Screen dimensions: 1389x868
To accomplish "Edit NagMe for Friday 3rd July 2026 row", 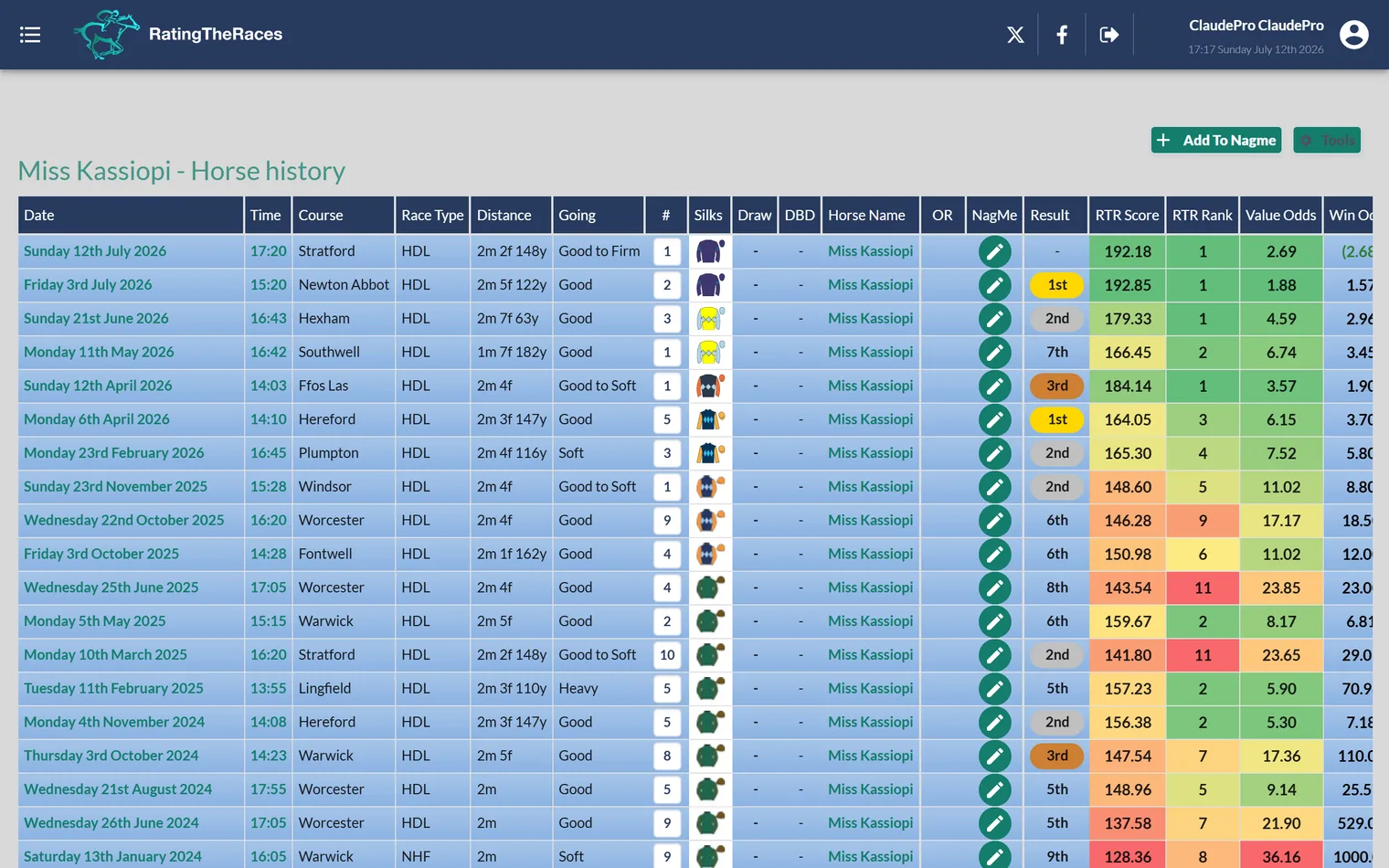I will [994, 285].
